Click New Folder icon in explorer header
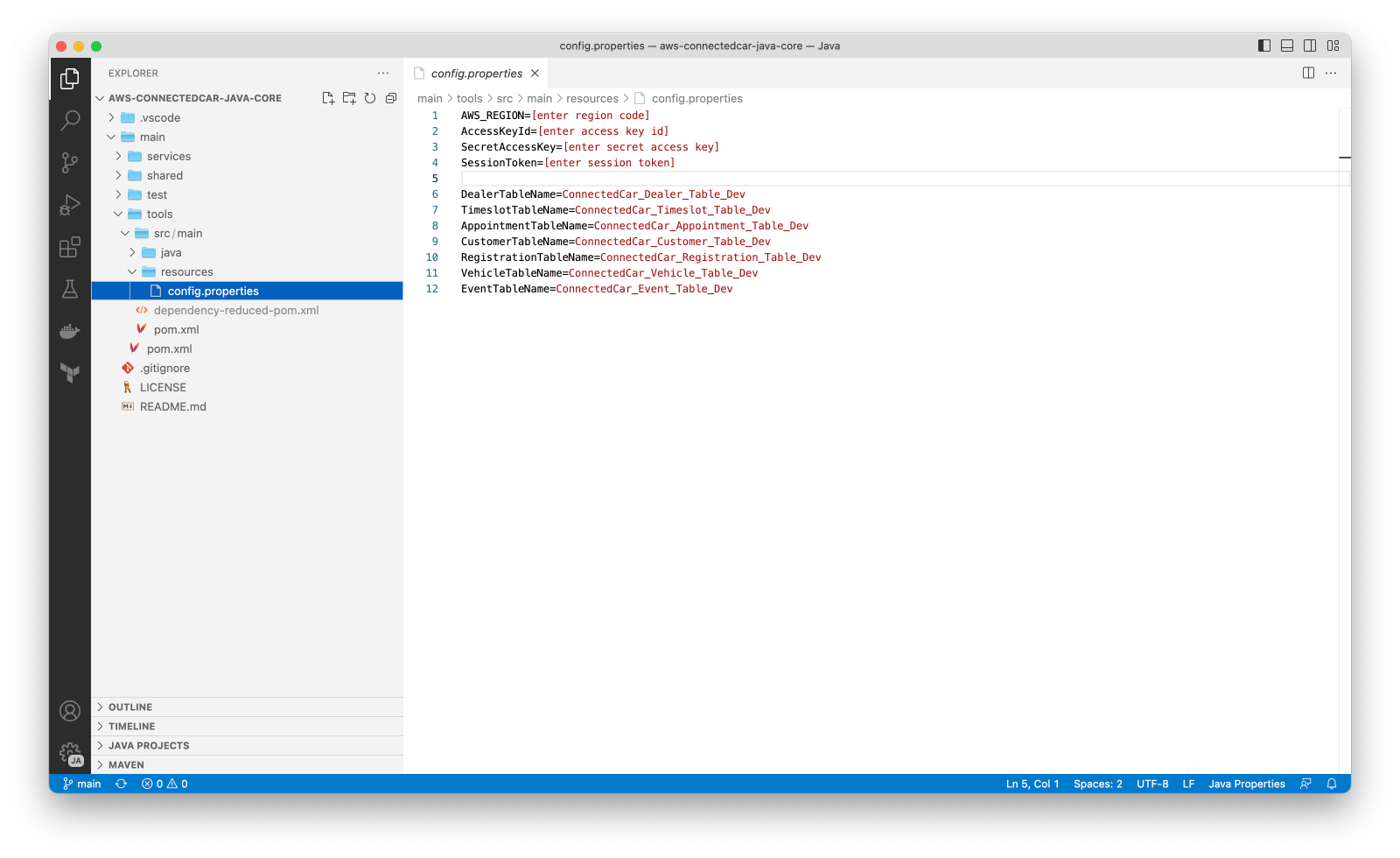1400x858 pixels. (x=349, y=98)
